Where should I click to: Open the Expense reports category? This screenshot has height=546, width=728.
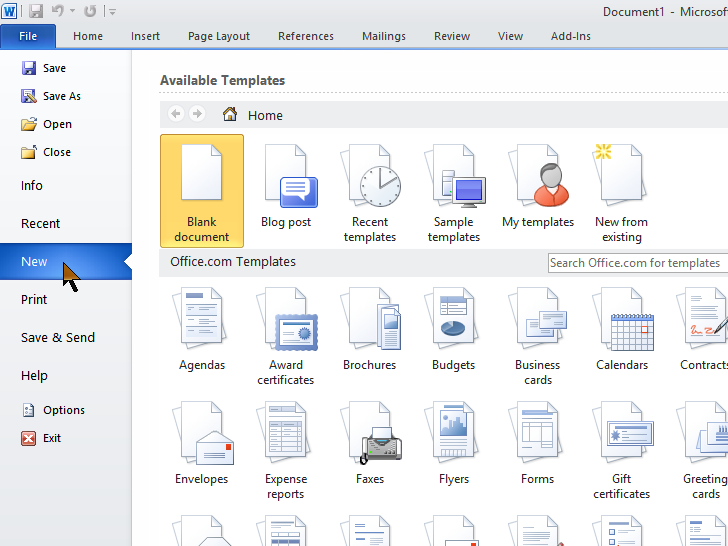(x=286, y=450)
